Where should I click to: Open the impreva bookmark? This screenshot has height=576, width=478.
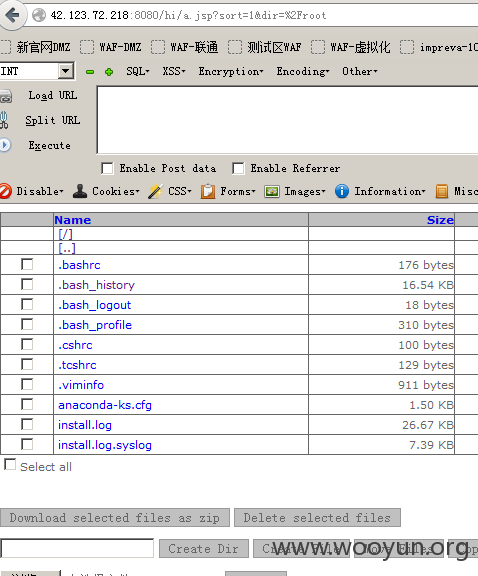[x=439, y=47]
